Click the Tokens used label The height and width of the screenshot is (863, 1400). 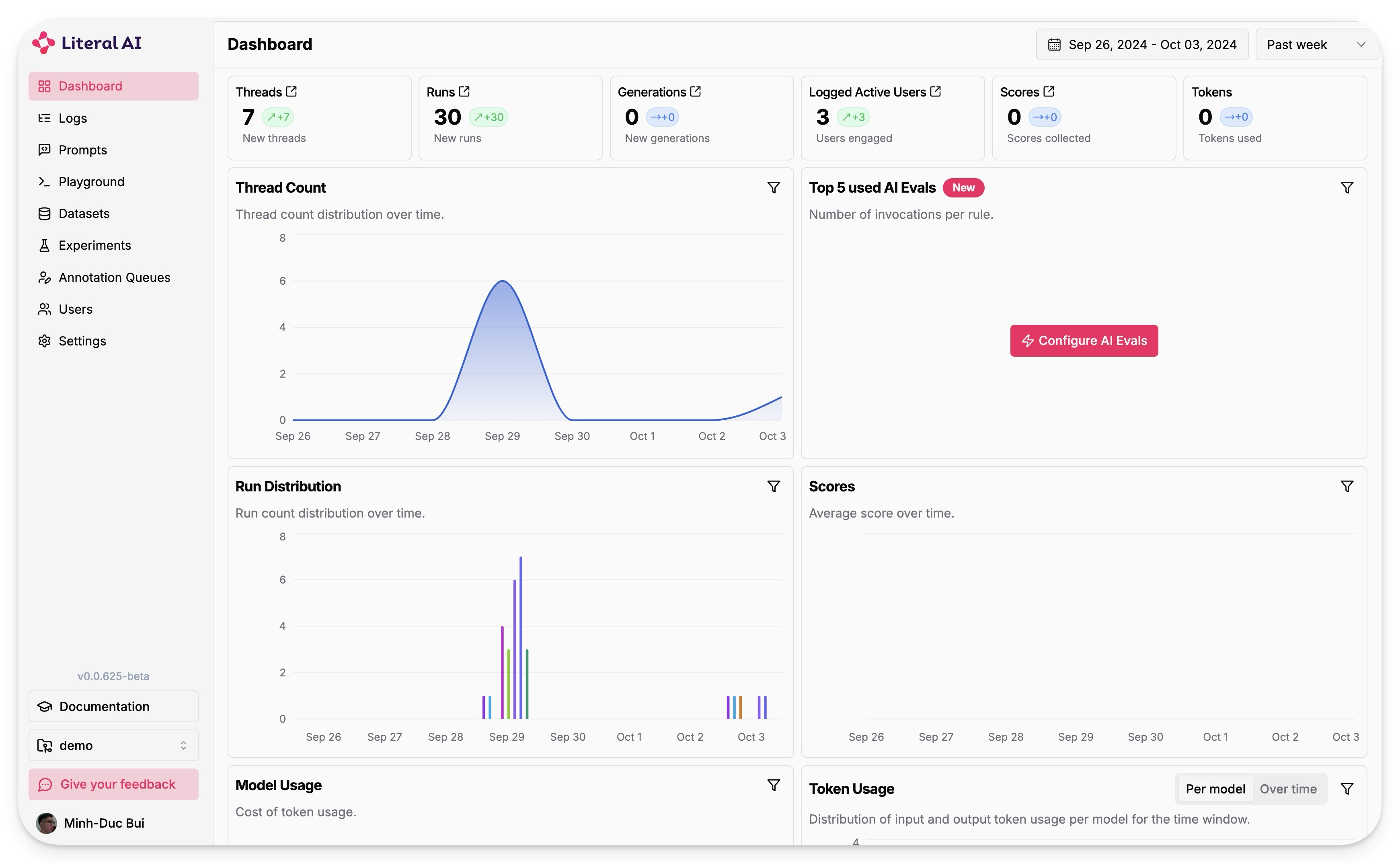[1230, 138]
